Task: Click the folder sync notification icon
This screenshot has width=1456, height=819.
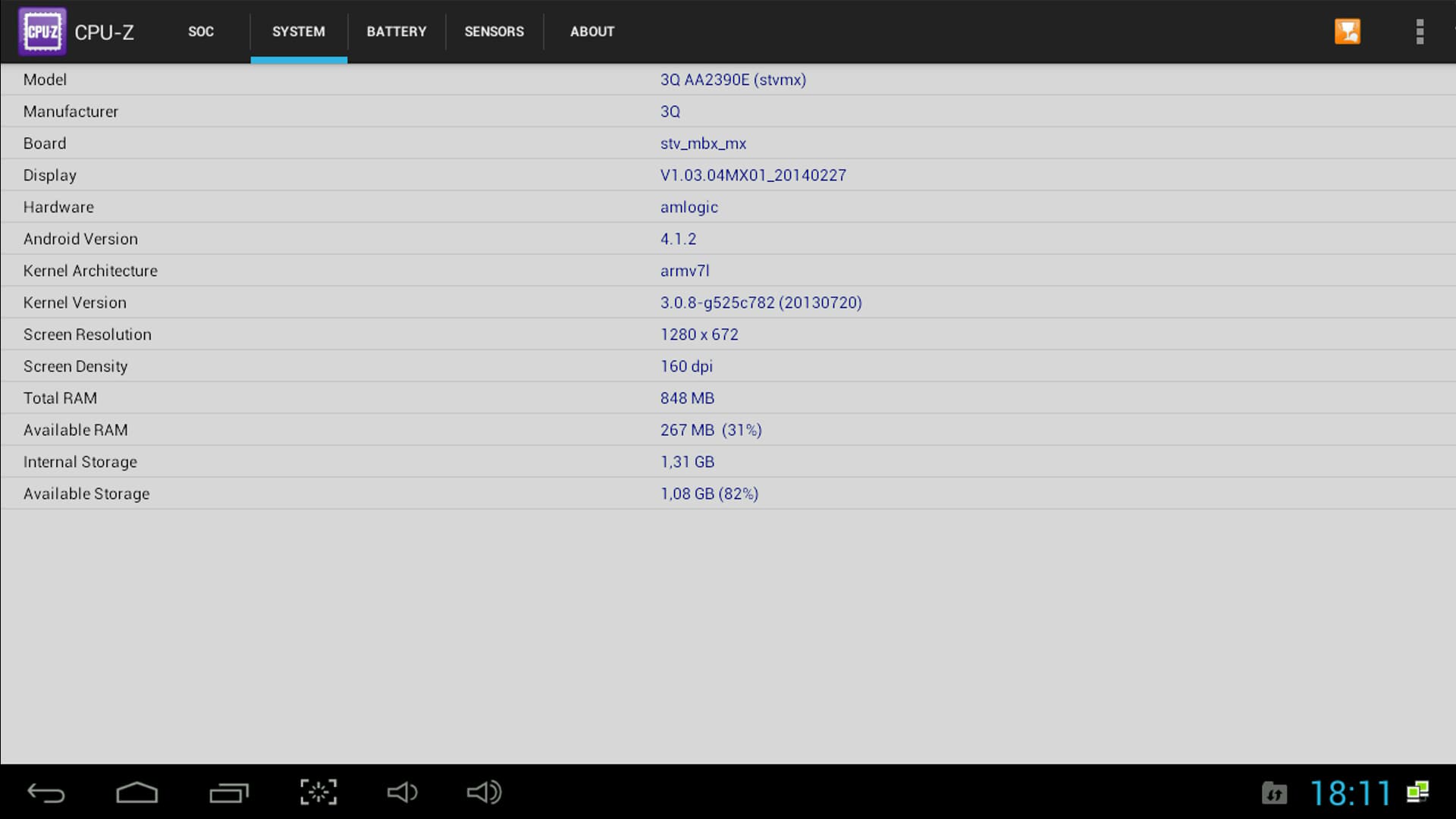Action: point(1274,793)
